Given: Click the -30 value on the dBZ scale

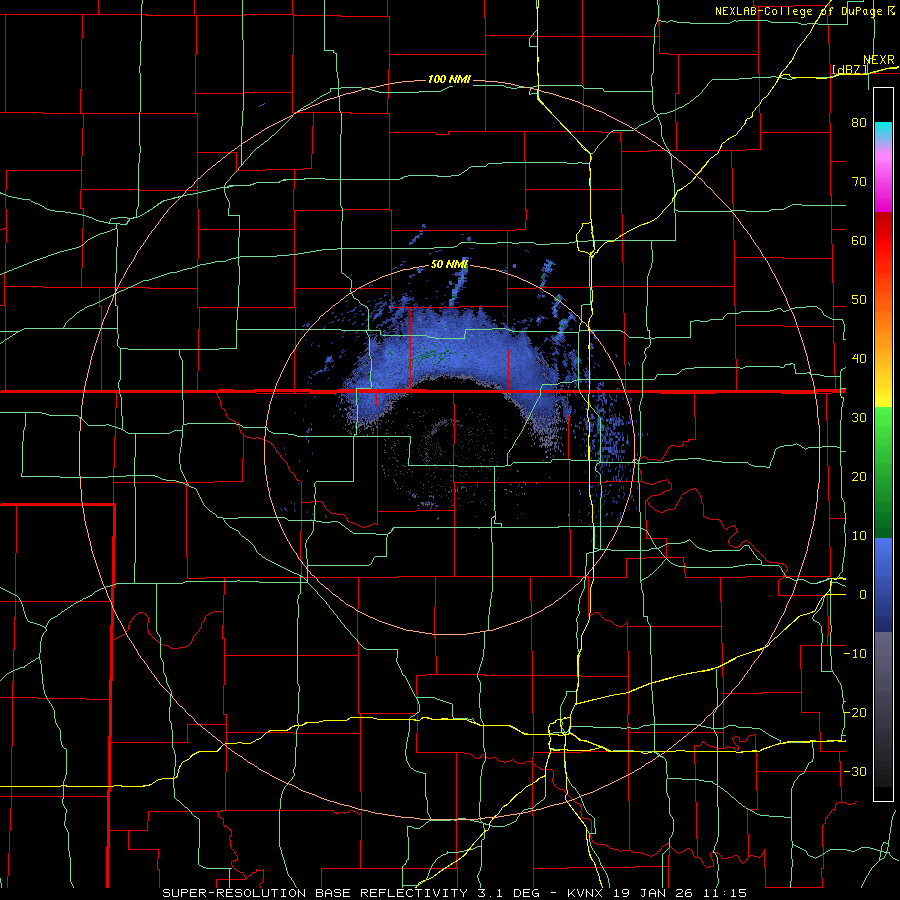Looking at the screenshot, I should [855, 772].
